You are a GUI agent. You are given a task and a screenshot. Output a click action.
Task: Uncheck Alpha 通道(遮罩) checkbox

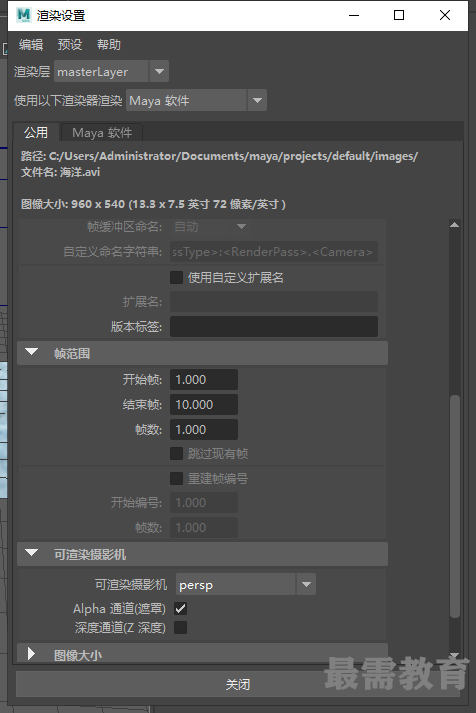[x=180, y=608]
